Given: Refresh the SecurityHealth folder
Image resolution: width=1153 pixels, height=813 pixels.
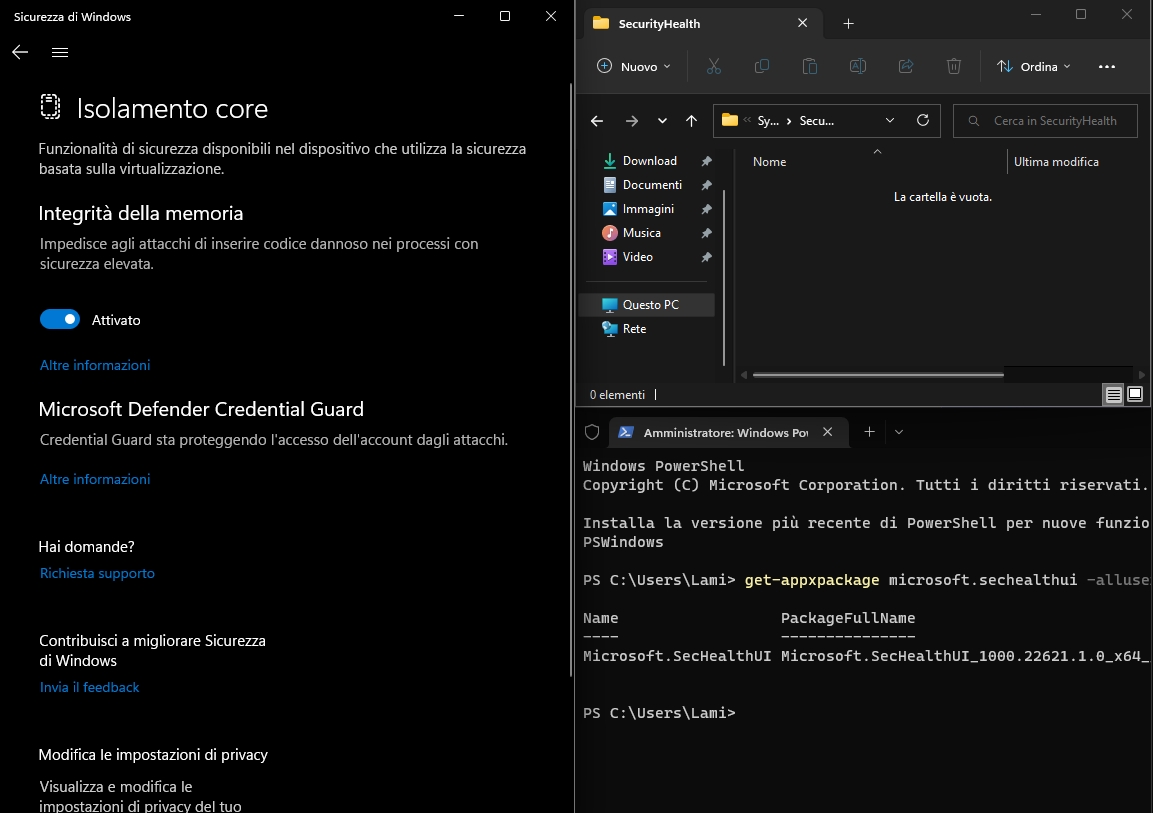Looking at the screenshot, I should coord(923,120).
